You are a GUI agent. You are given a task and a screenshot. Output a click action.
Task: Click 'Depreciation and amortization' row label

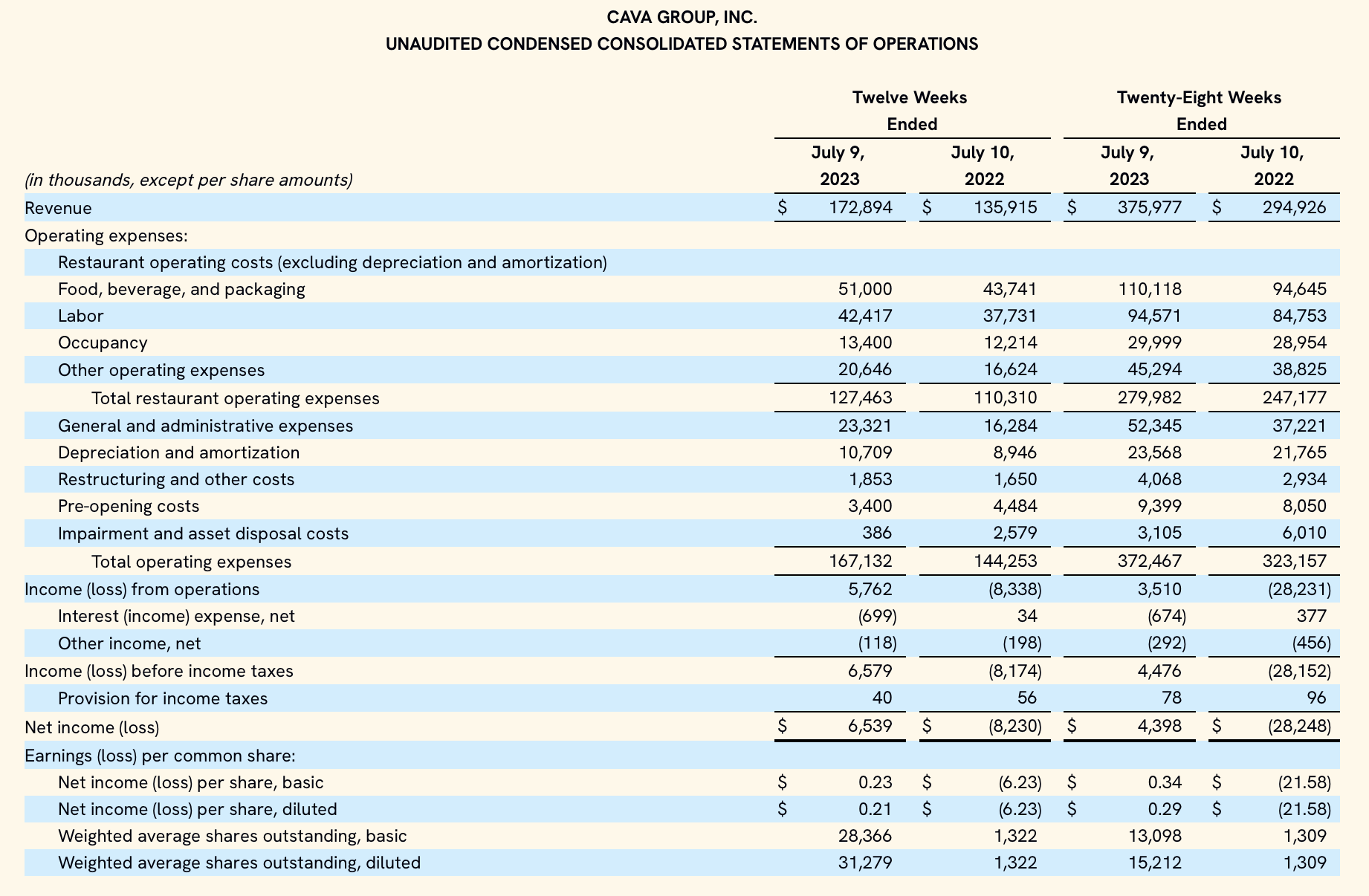[179, 452]
